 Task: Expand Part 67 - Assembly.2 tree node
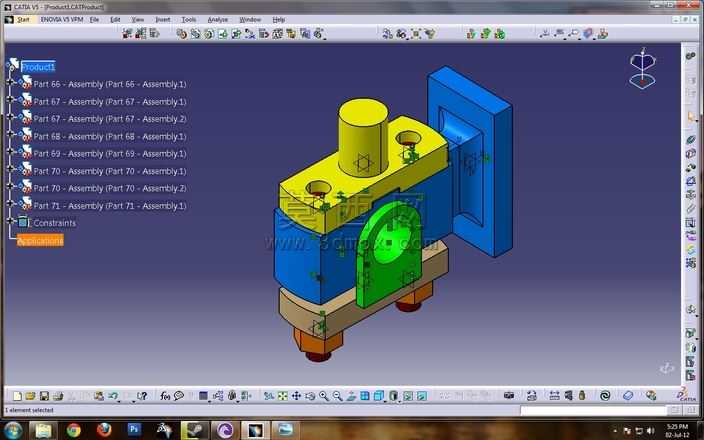pos(9,117)
